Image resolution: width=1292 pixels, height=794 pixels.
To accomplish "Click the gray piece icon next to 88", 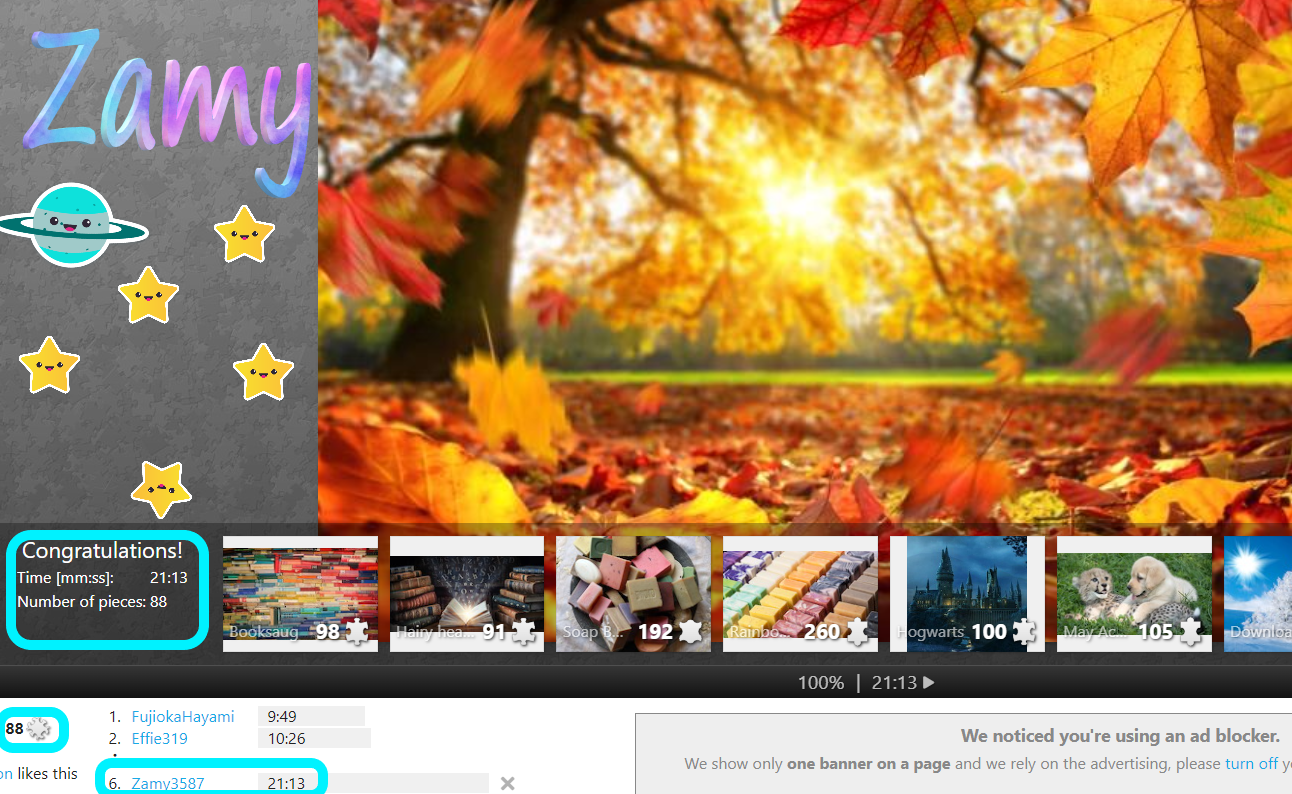I will (39, 729).
